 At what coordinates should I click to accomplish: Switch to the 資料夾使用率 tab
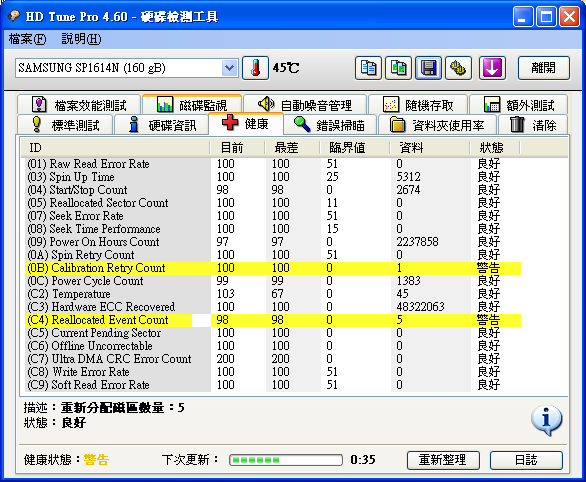coord(438,125)
